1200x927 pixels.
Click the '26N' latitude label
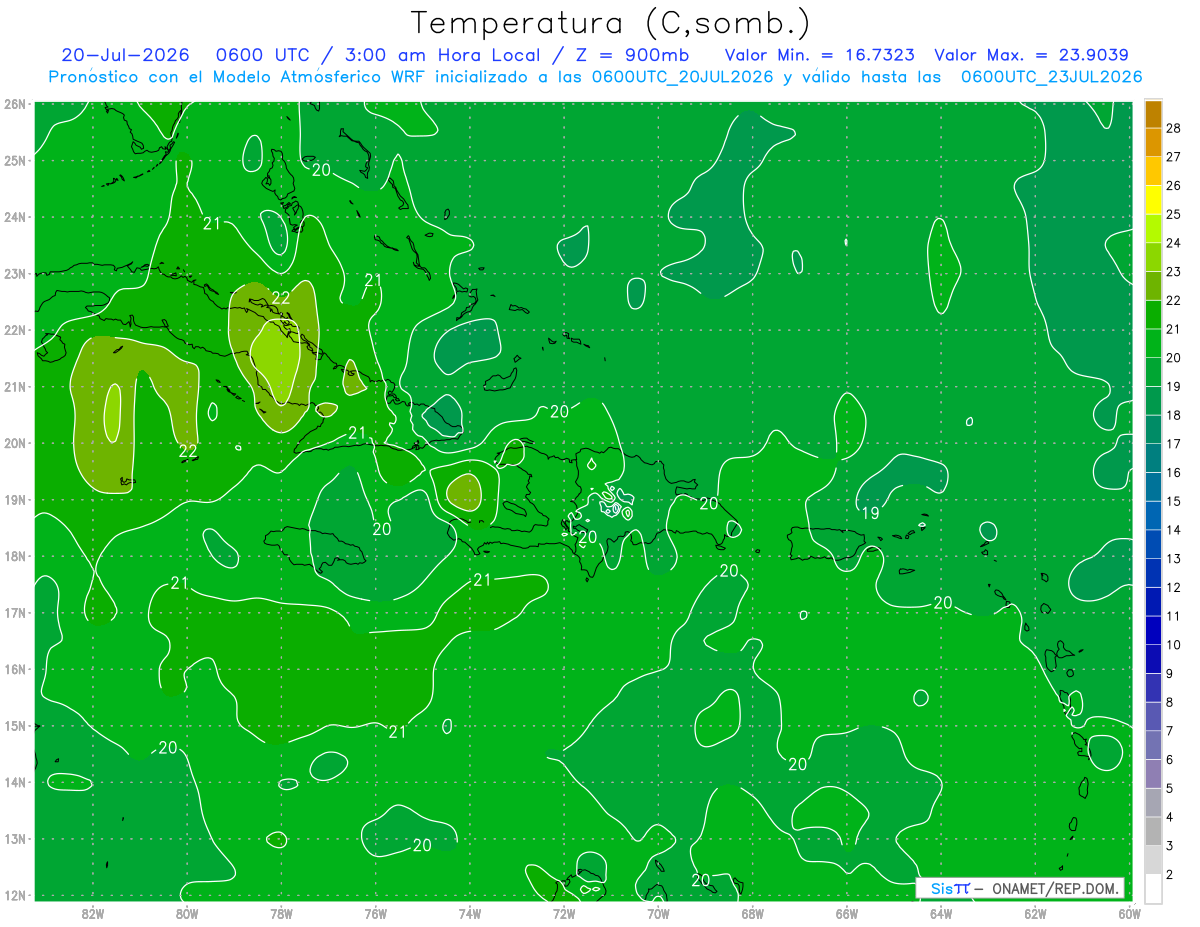(x=15, y=104)
